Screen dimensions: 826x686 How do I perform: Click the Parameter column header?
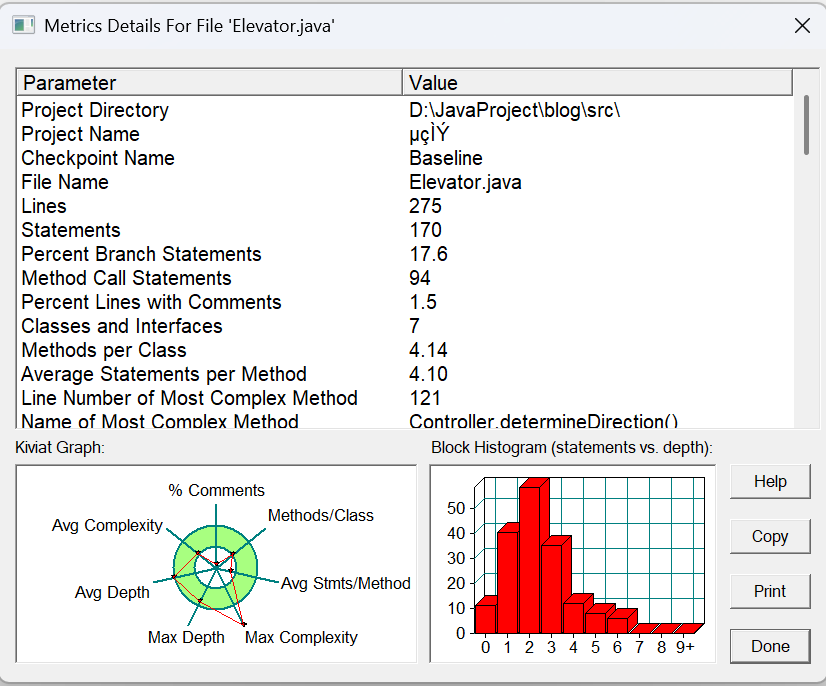[210, 83]
